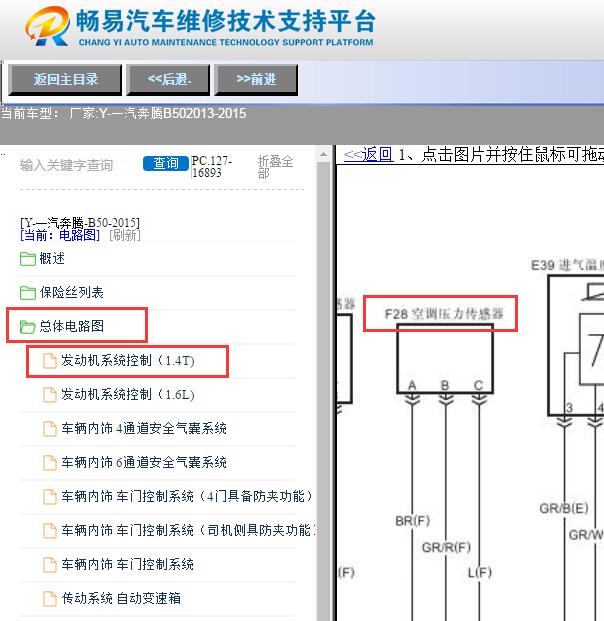
Task: Click pin B of the F28 connector
Action: coord(445,385)
